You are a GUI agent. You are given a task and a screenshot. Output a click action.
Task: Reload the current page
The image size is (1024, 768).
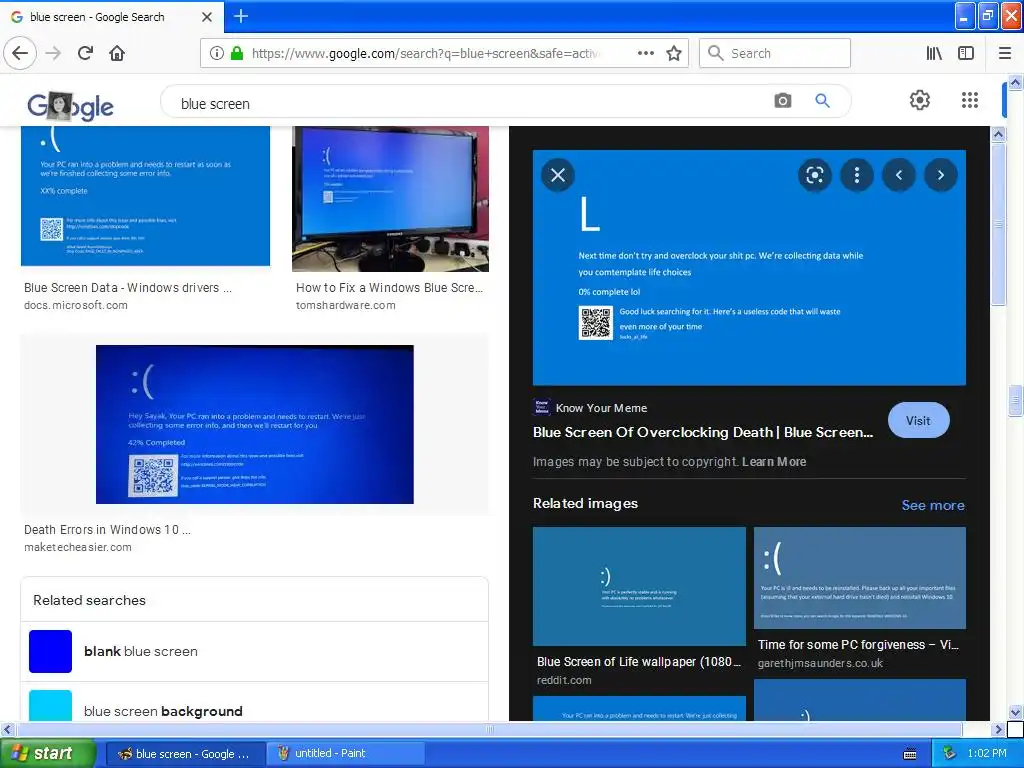(86, 53)
